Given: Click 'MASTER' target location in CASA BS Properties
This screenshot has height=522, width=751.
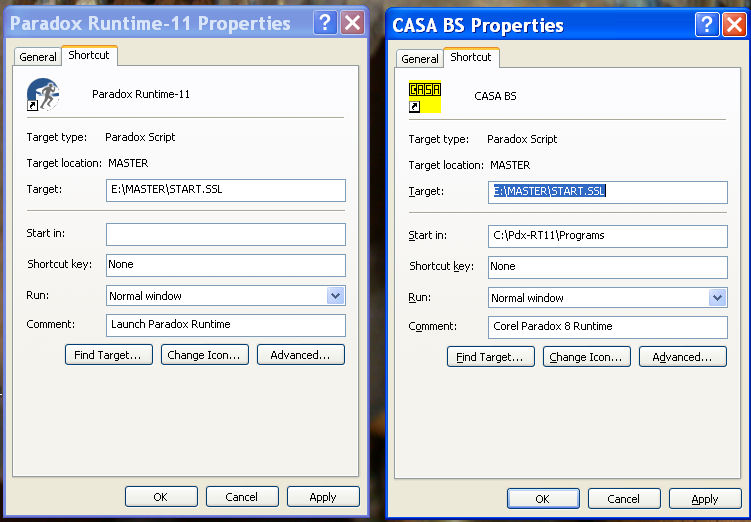Looking at the screenshot, I should coord(510,165).
